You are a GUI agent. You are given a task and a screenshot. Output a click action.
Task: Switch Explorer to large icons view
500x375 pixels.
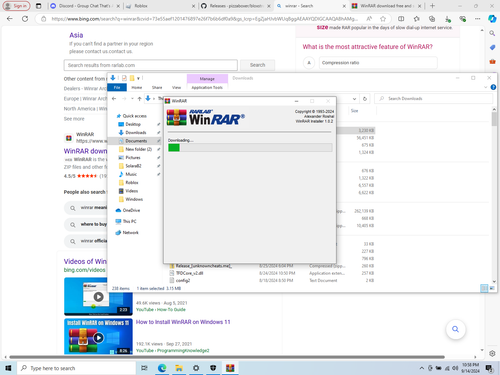tap(492, 288)
